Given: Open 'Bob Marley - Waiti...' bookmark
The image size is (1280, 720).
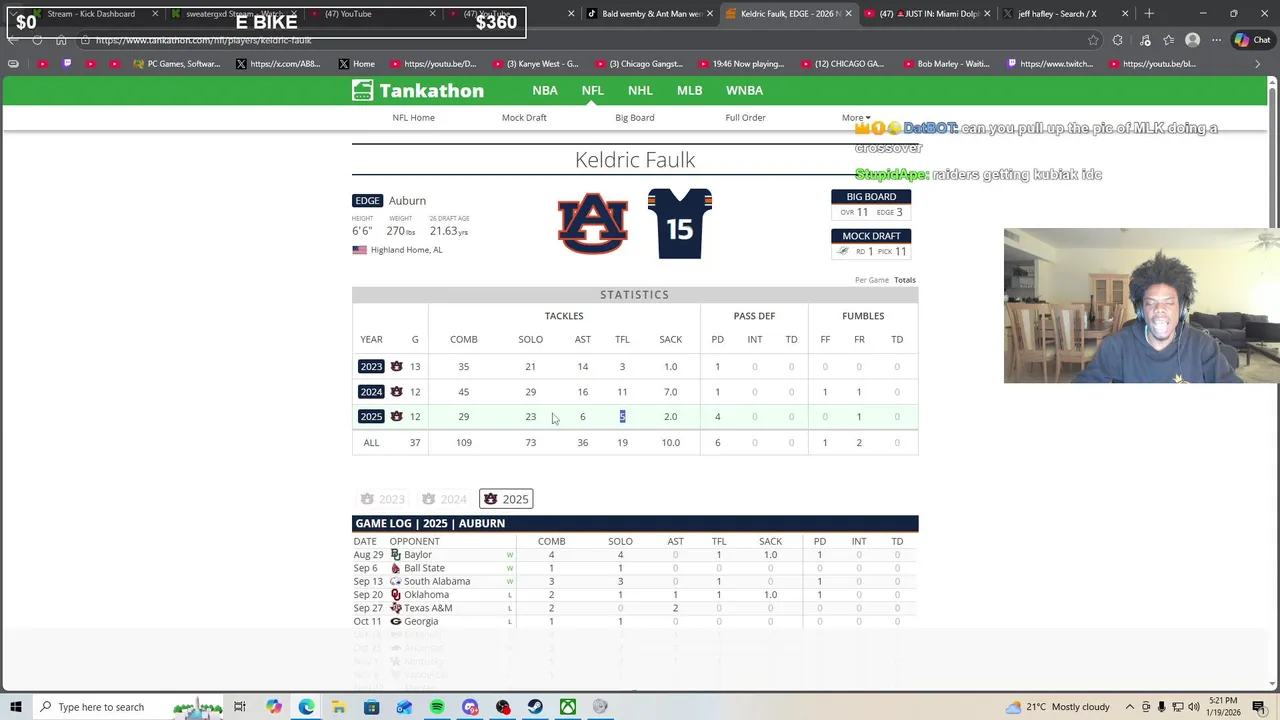Looking at the screenshot, I should click(944, 64).
